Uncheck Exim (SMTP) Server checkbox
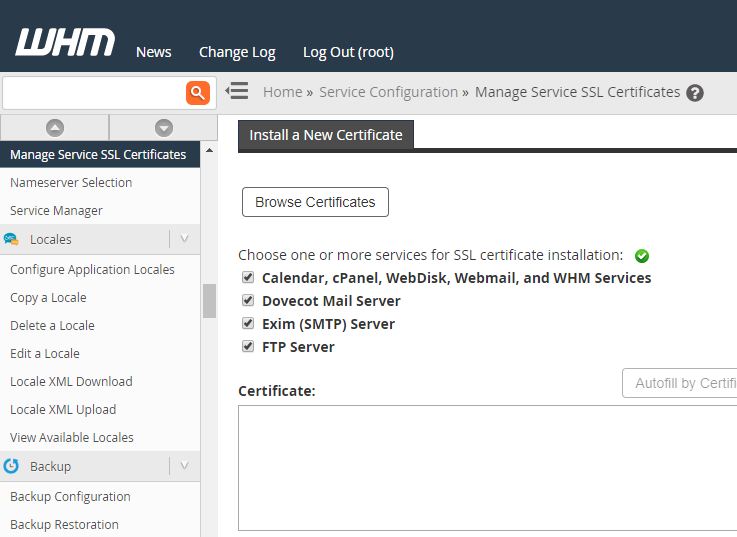The height and width of the screenshot is (537, 737). [248, 323]
